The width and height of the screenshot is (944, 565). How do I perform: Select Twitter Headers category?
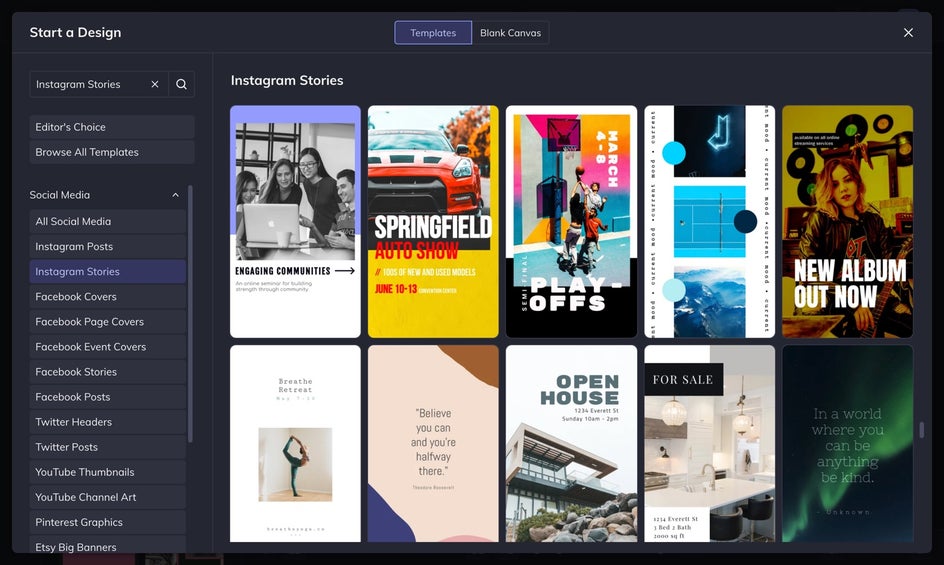tap(108, 422)
